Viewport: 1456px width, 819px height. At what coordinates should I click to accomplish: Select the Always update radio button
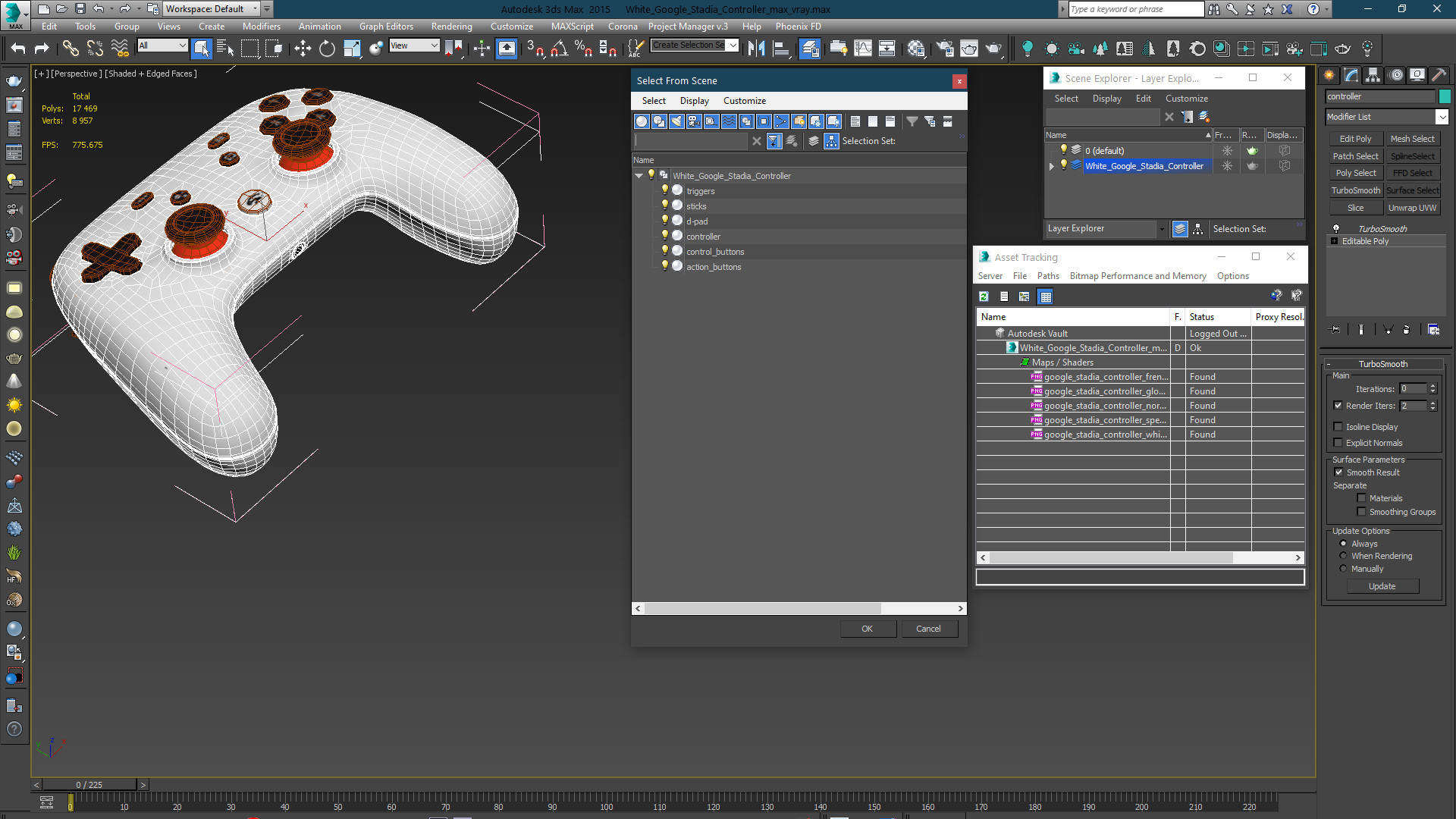[1343, 544]
